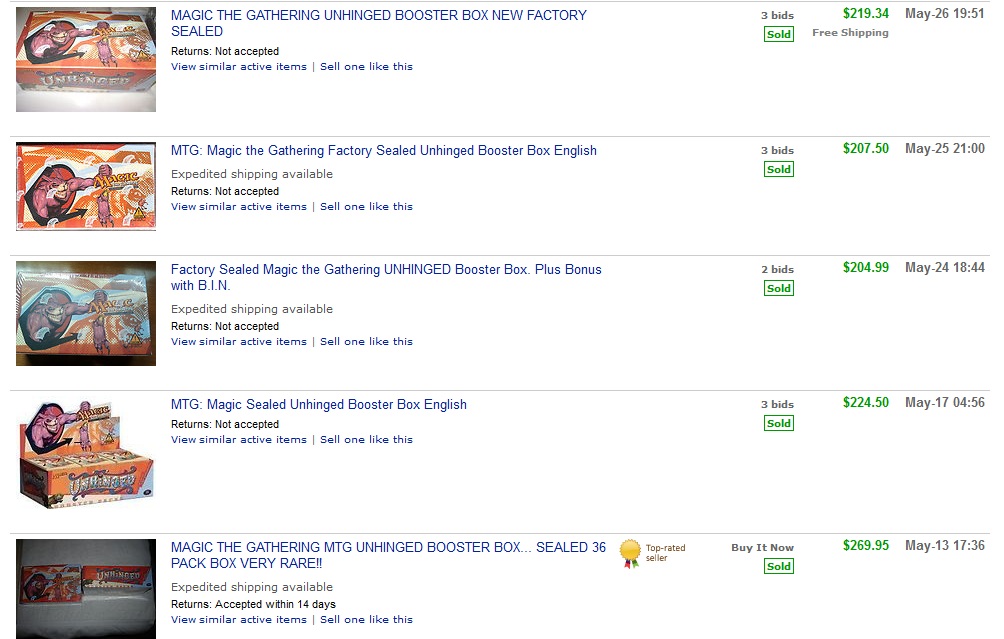Open thumbnail of the NEW FACTORY SEALED booster box
Image resolution: width=1004 pixels, height=639 pixels.
click(x=86, y=60)
